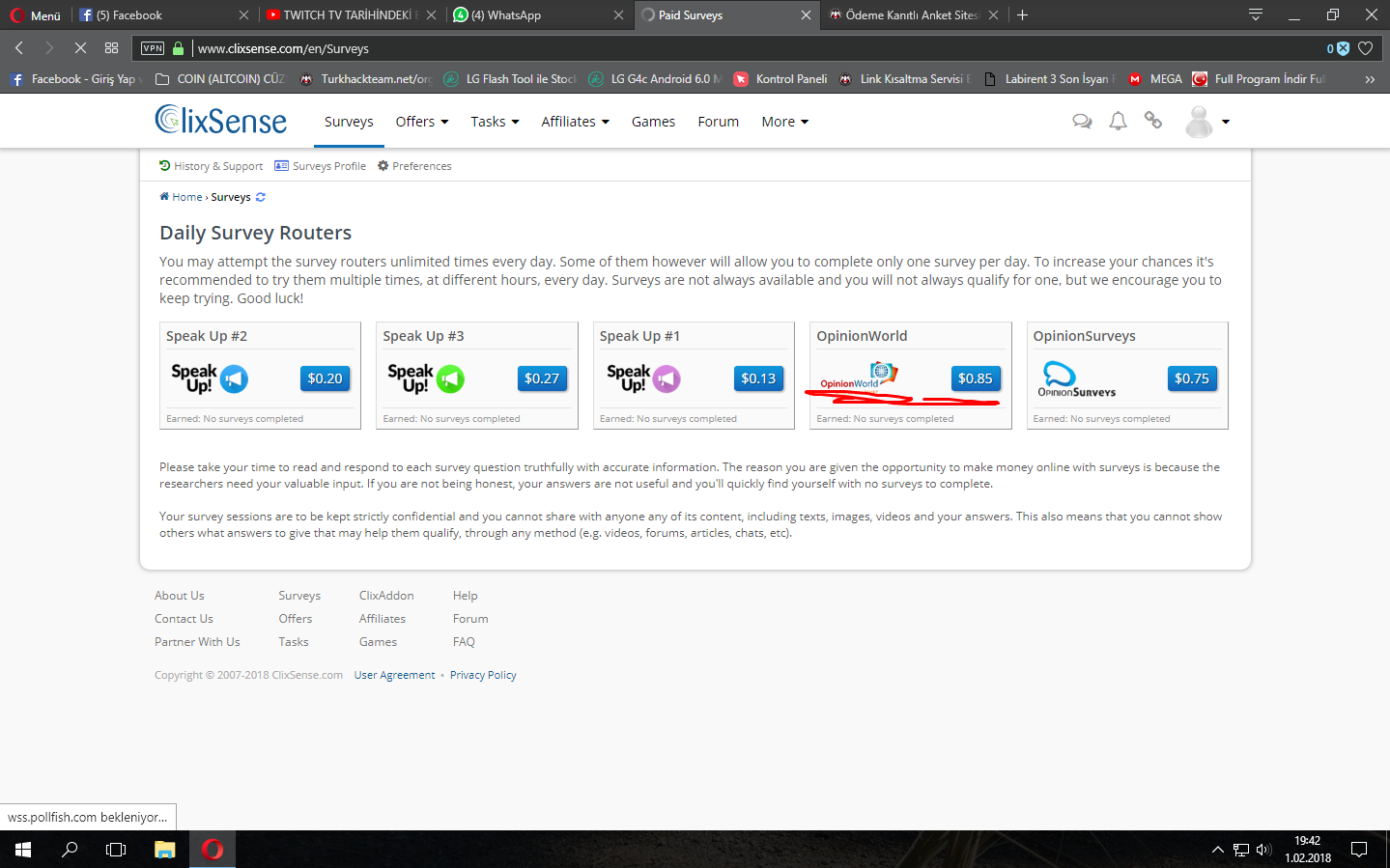Click the green padlock security icon
This screenshot has height=868, width=1390.
click(178, 48)
